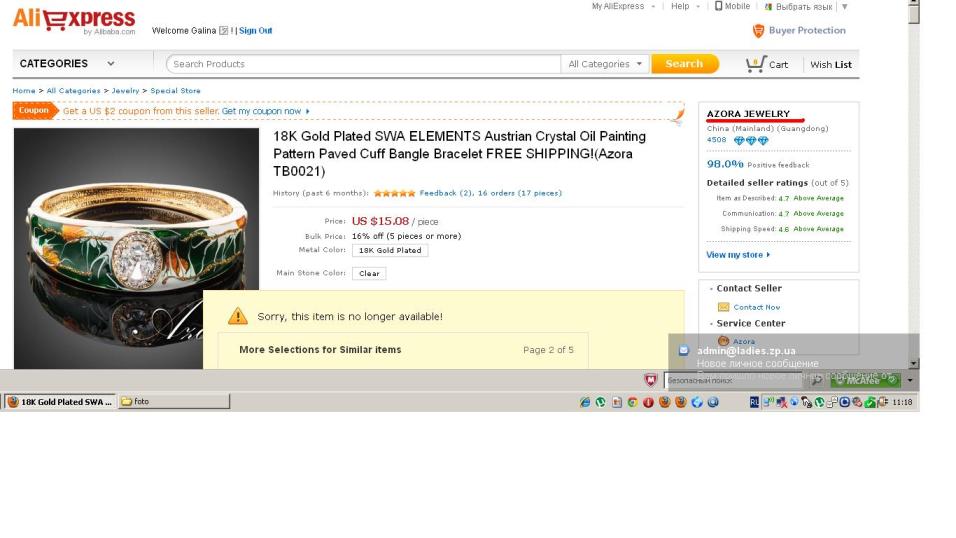Click the Contact Now envelope icon

point(723,307)
